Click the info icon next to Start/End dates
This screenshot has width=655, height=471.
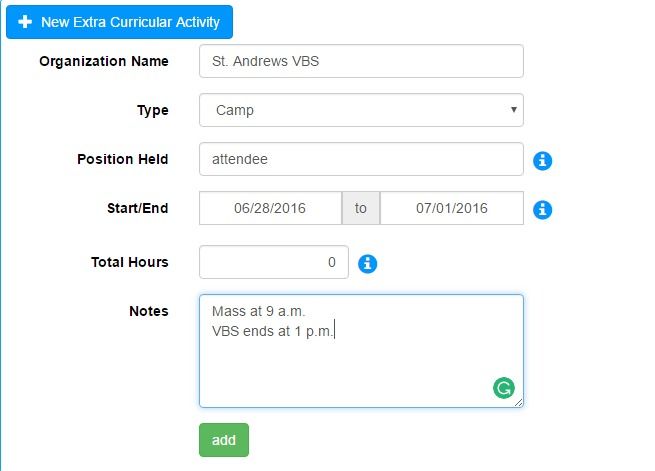click(542, 209)
